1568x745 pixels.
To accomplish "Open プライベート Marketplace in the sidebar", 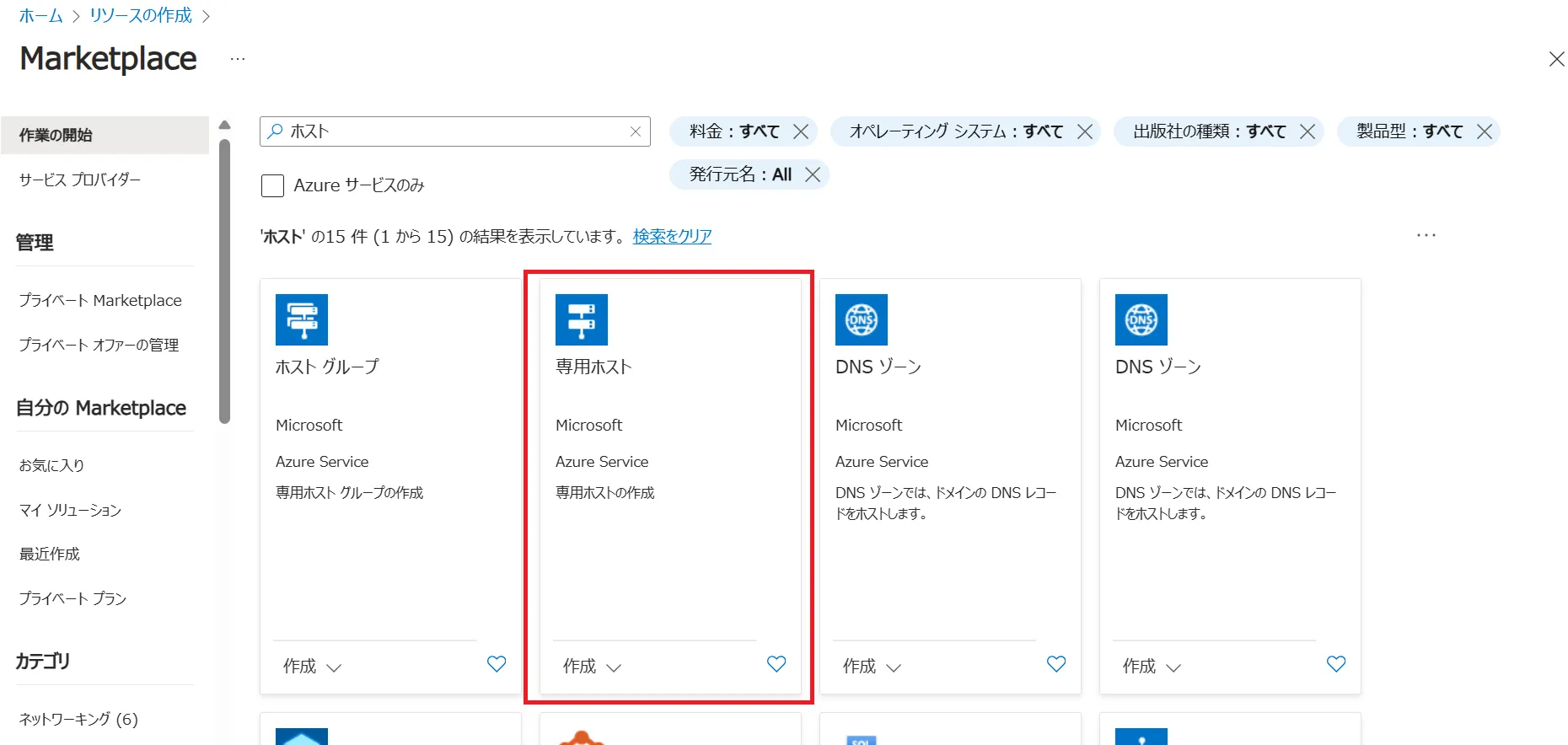I will tap(100, 301).
